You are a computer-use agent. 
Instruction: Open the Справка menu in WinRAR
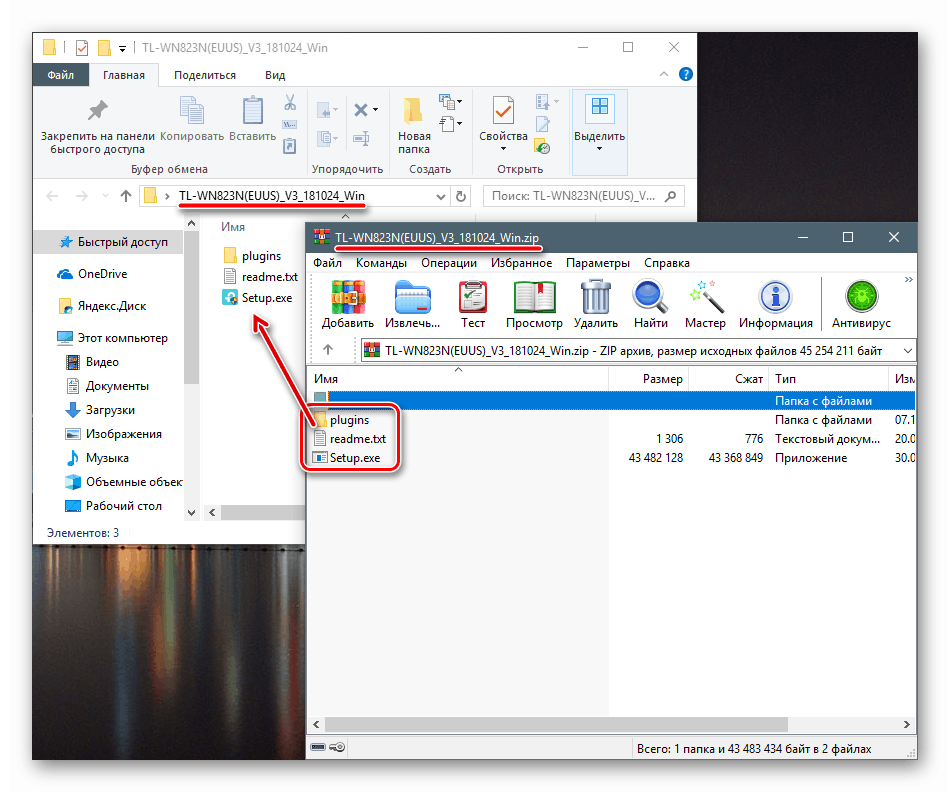pos(666,263)
